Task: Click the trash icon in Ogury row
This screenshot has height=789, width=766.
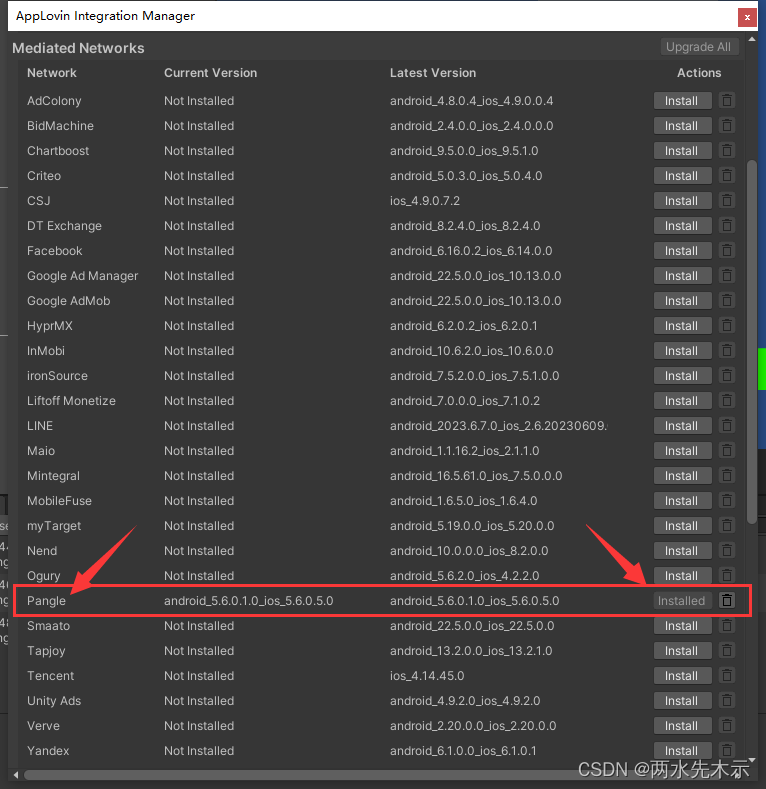Action: pos(727,576)
